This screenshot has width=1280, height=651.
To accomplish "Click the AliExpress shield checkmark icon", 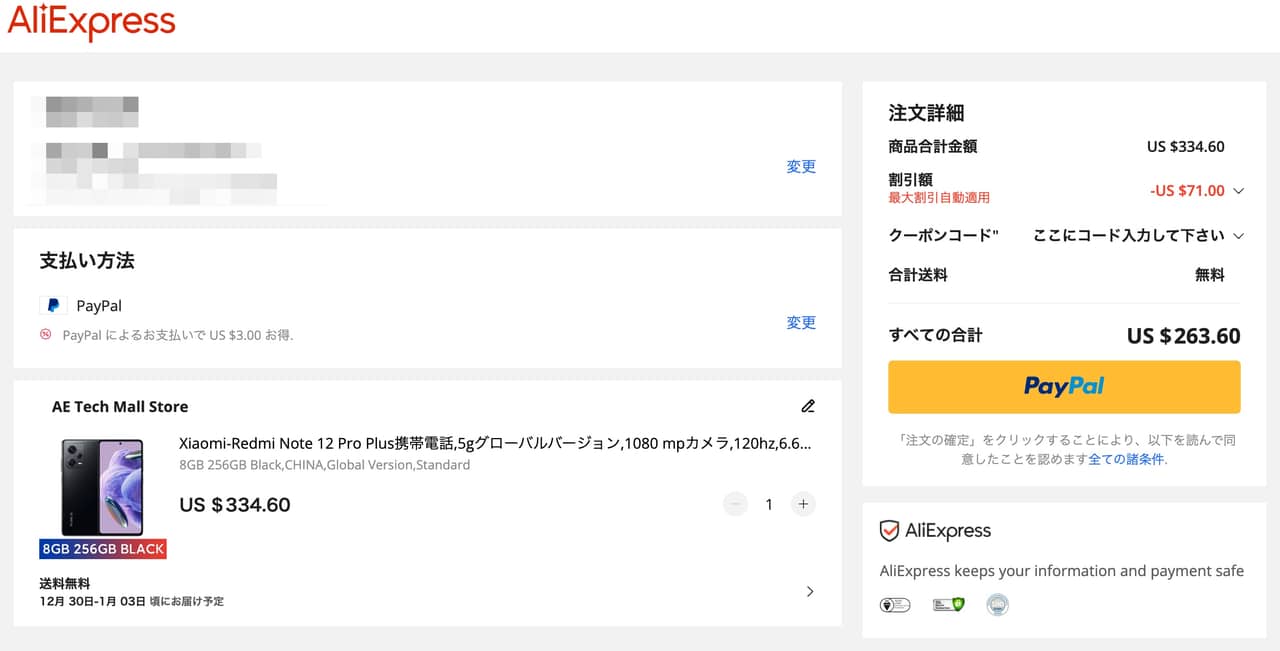I will 889,531.
